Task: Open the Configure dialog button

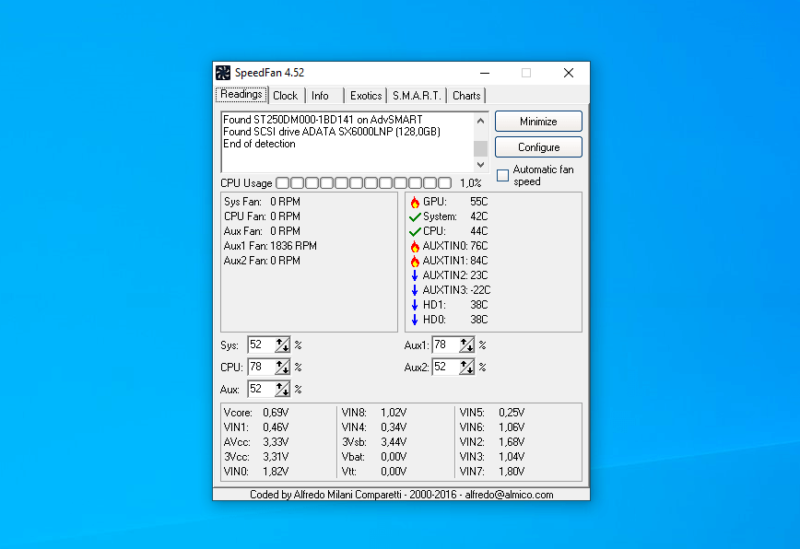Action: click(538, 147)
